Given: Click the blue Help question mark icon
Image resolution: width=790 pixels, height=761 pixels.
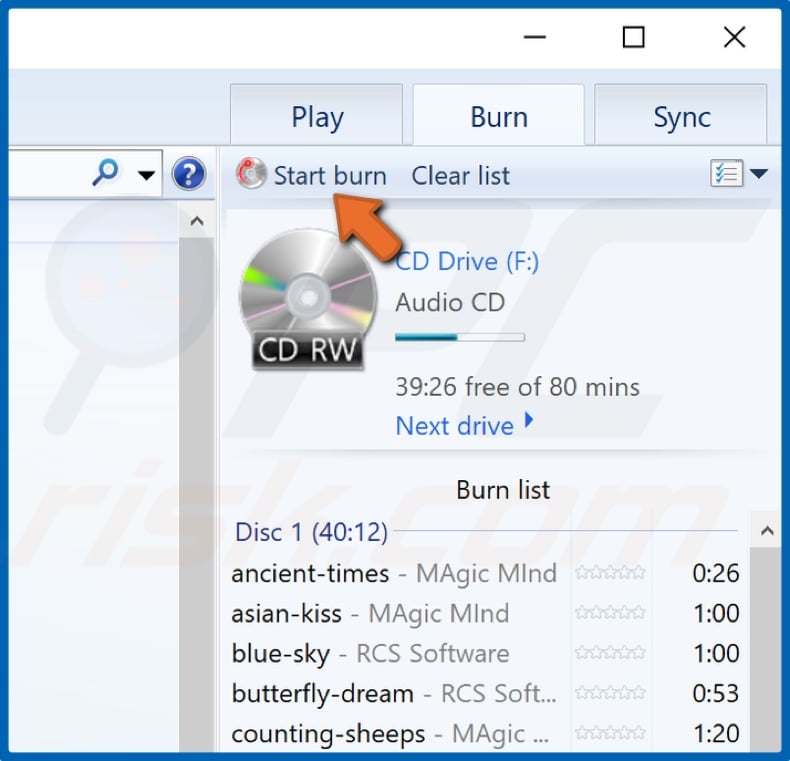Looking at the screenshot, I should tap(189, 174).
